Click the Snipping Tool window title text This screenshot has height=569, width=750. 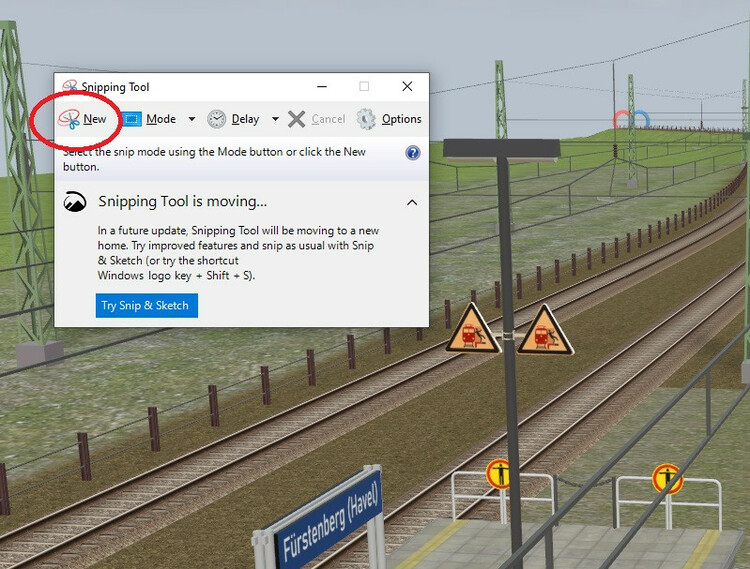(115, 87)
